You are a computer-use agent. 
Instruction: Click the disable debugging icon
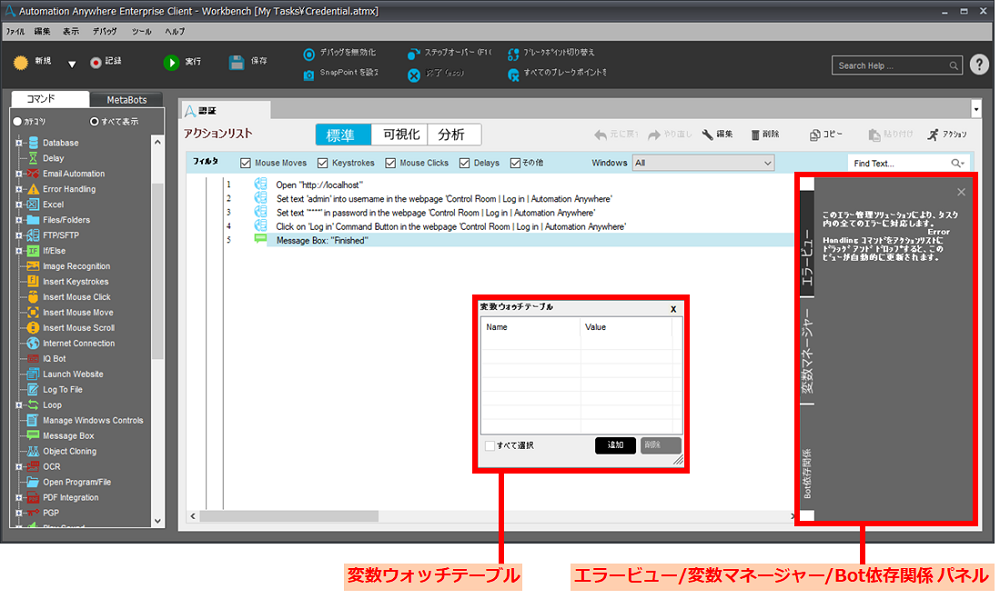coord(309,54)
